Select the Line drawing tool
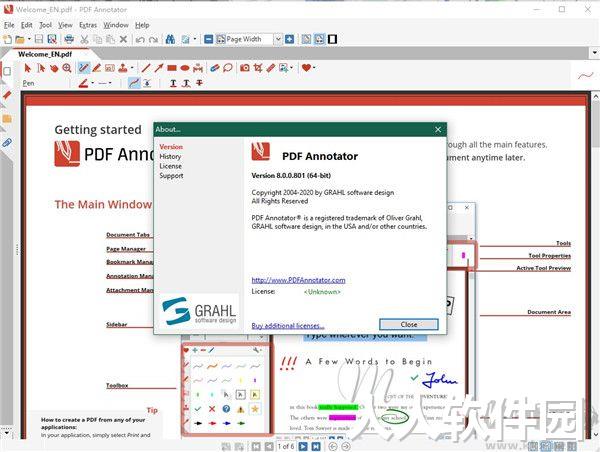This screenshot has height=452, width=600. [x=146, y=68]
